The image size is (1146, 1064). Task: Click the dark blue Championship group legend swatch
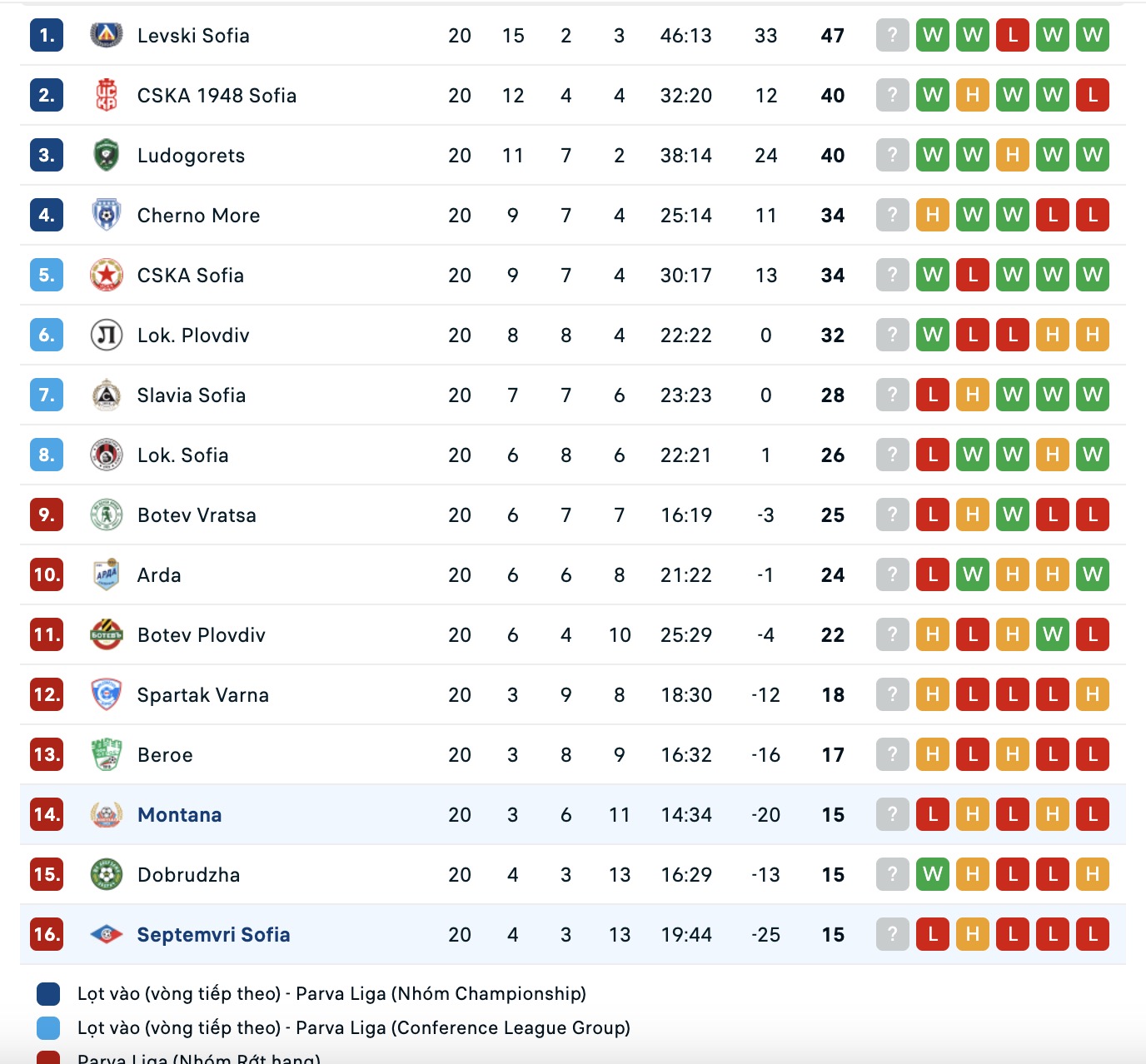(x=48, y=994)
